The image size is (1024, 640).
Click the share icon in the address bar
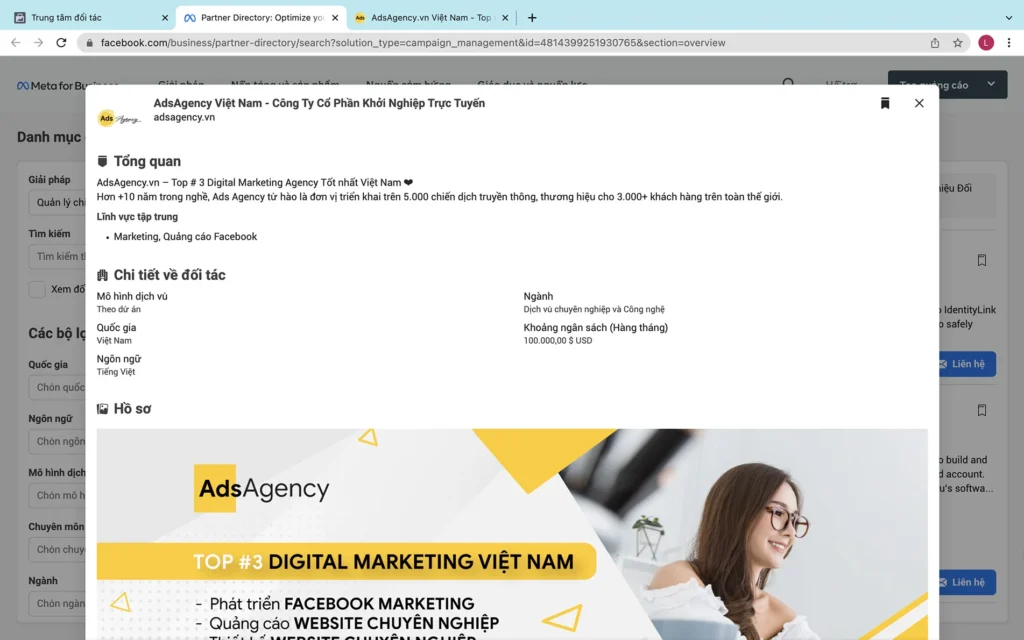pyautogui.click(x=935, y=43)
